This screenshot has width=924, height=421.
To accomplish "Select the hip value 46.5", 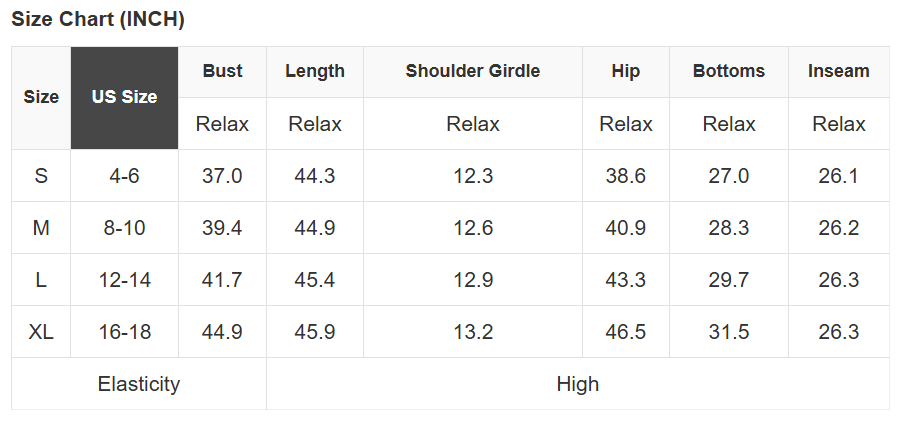I will (x=626, y=332).
